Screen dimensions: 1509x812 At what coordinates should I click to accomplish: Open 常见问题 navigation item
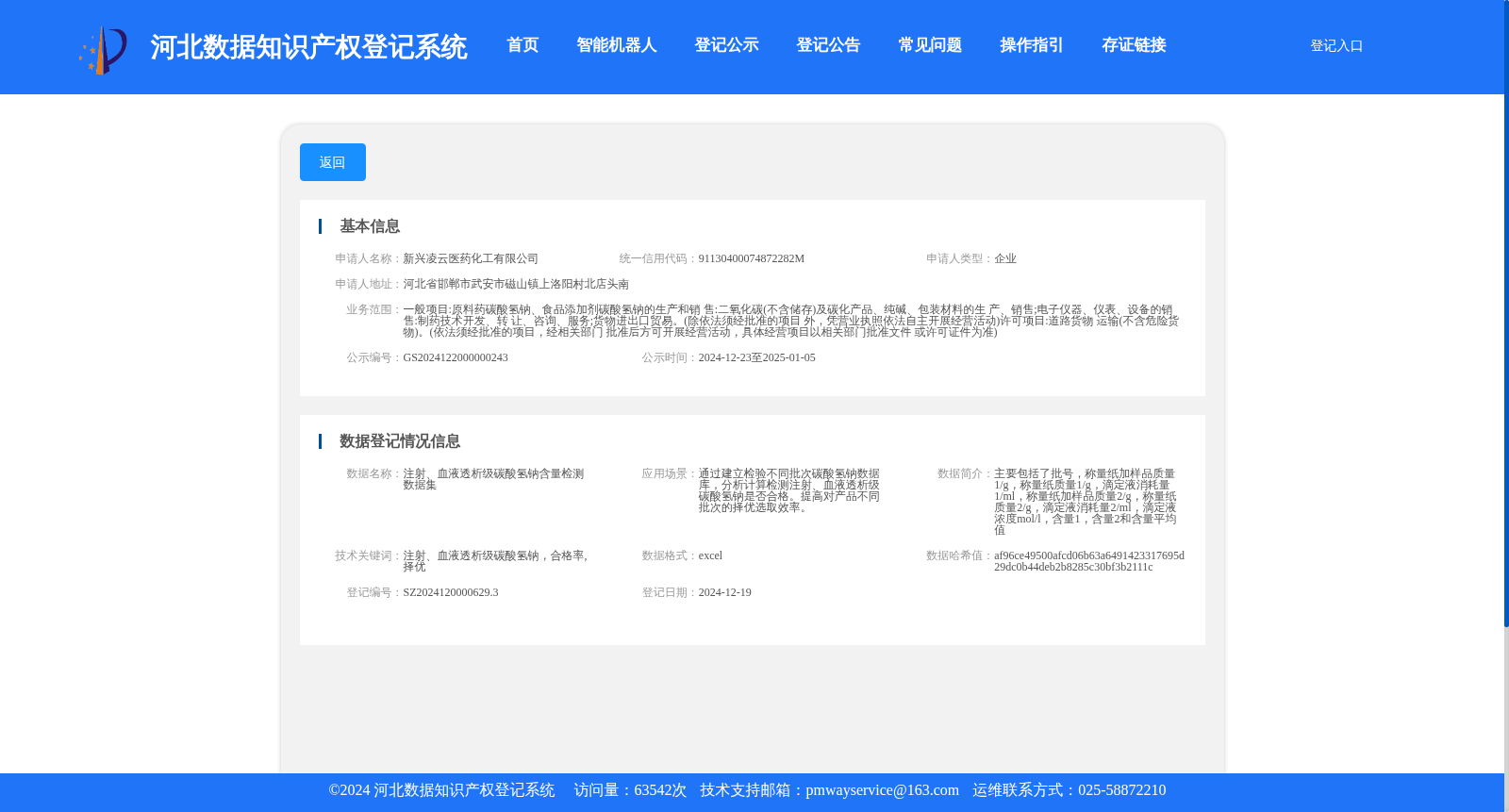931,45
